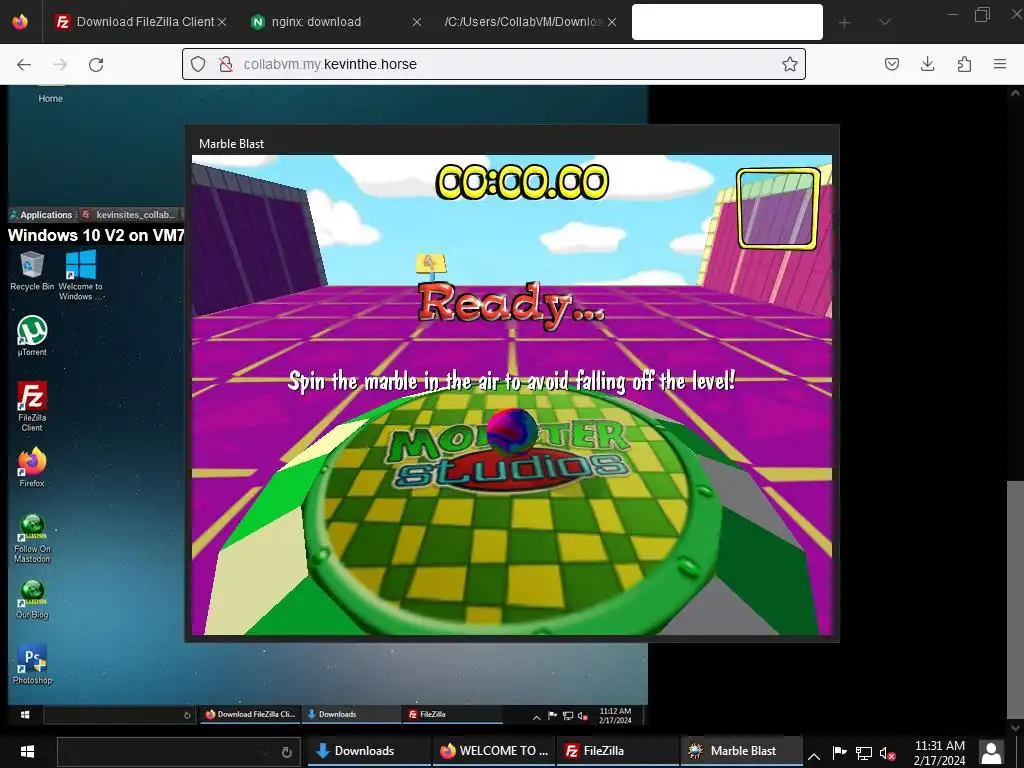Click the marble in the game
This screenshot has height=768, width=1024.
[511, 431]
